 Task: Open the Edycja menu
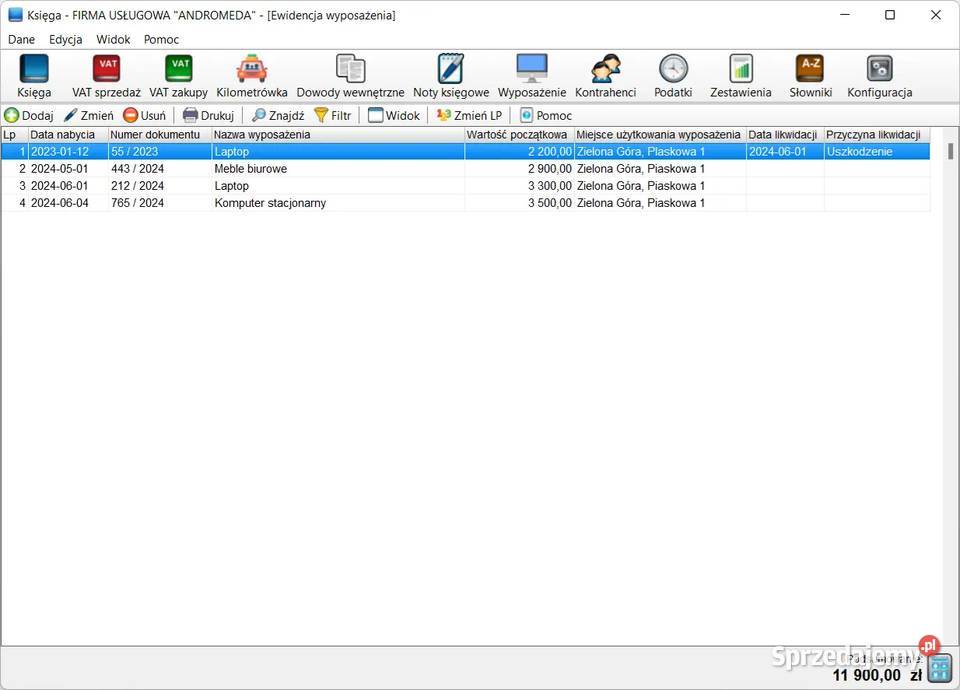(65, 40)
